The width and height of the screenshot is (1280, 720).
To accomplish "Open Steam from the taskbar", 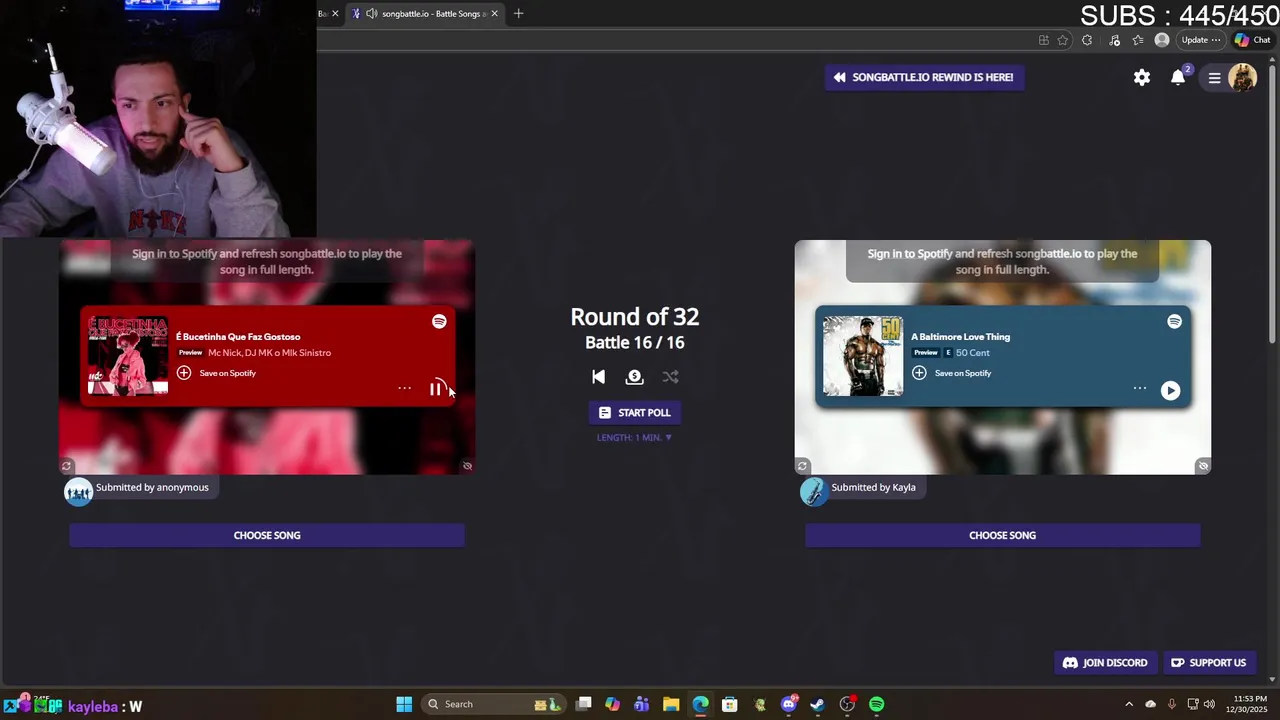I will point(817,704).
